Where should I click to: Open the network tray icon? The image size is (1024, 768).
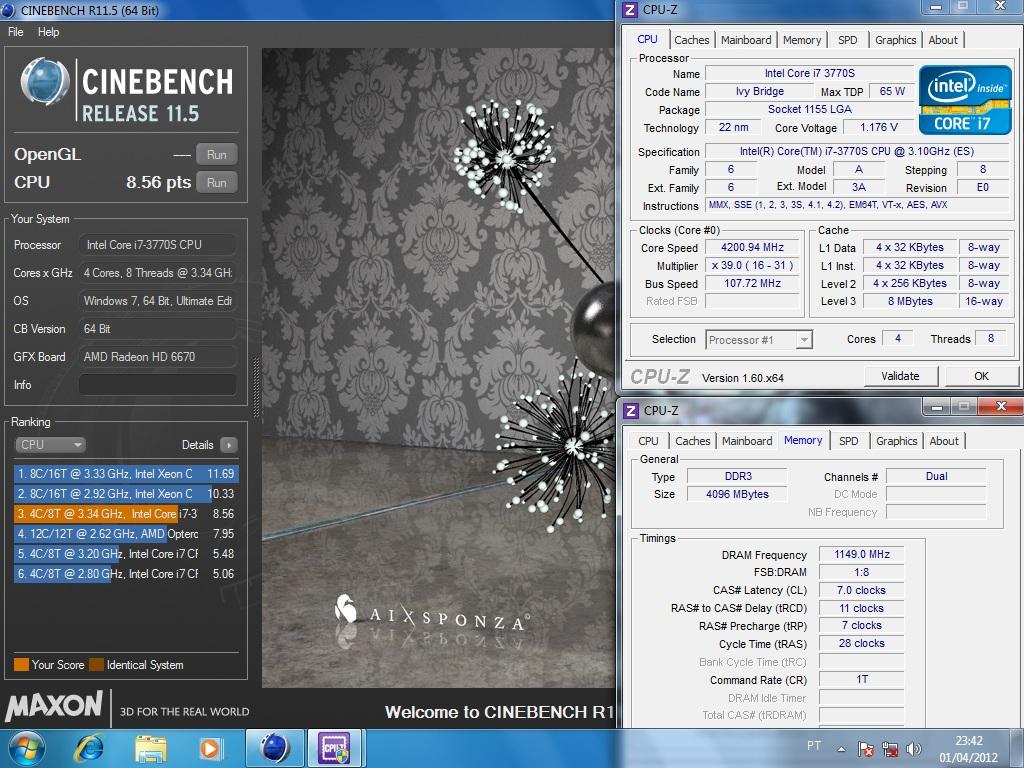(889, 749)
